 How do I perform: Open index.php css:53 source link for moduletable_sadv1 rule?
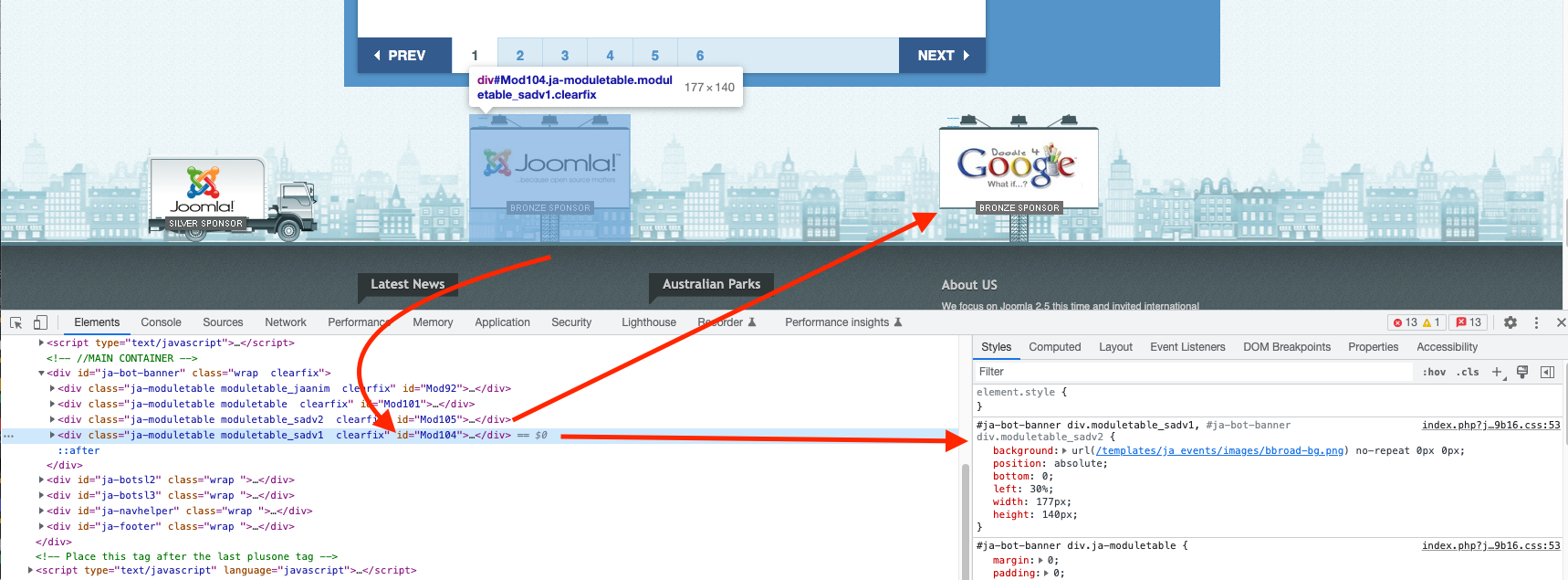click(x=1491, y=425)
